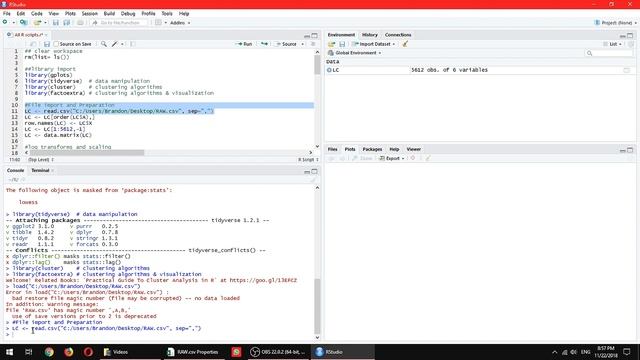This screenshot has width=640, height=360.
Task: Switch to the Terminal tab
Action: [x=40, y=170]
